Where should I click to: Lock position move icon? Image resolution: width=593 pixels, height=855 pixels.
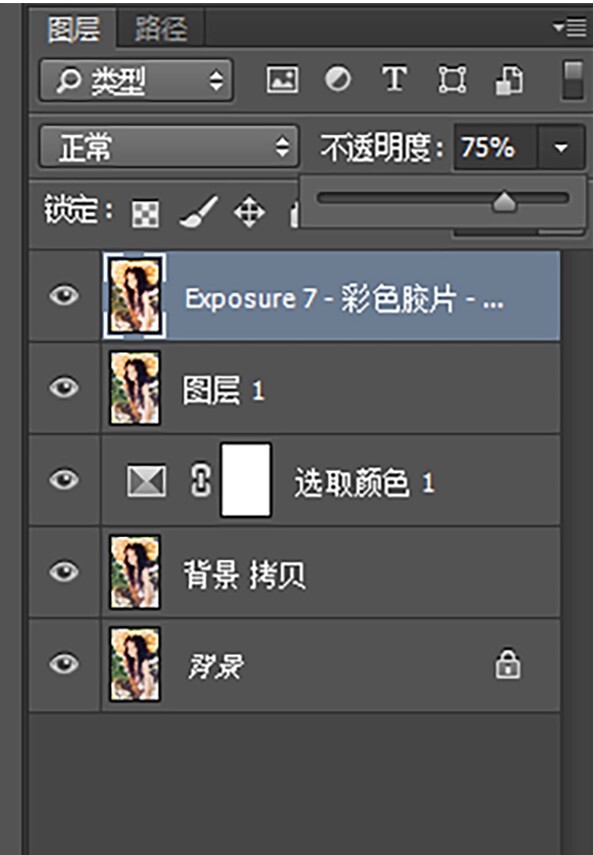coord(249,212)
